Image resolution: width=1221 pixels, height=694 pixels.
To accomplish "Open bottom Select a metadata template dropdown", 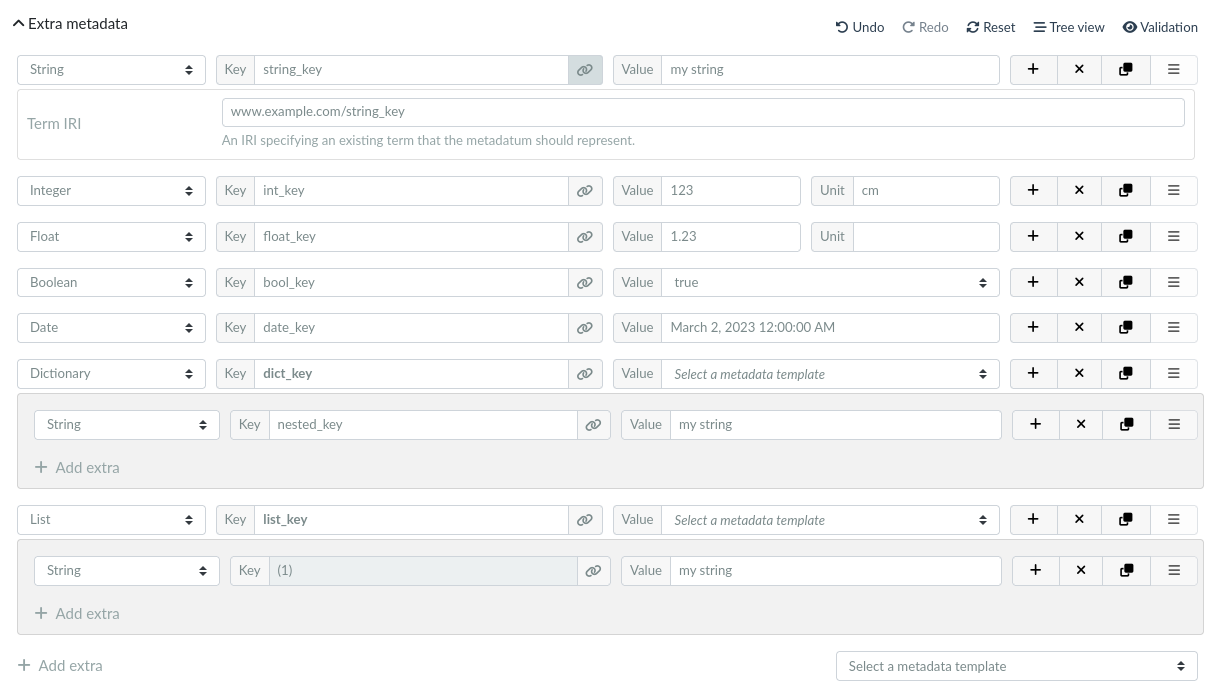I will pos(1017,666).
